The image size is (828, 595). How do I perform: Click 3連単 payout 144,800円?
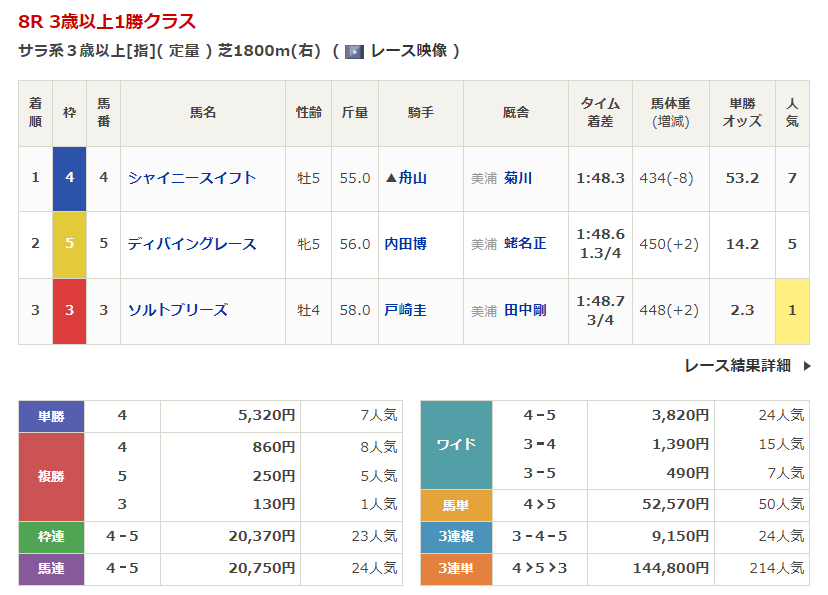(671, 568)
